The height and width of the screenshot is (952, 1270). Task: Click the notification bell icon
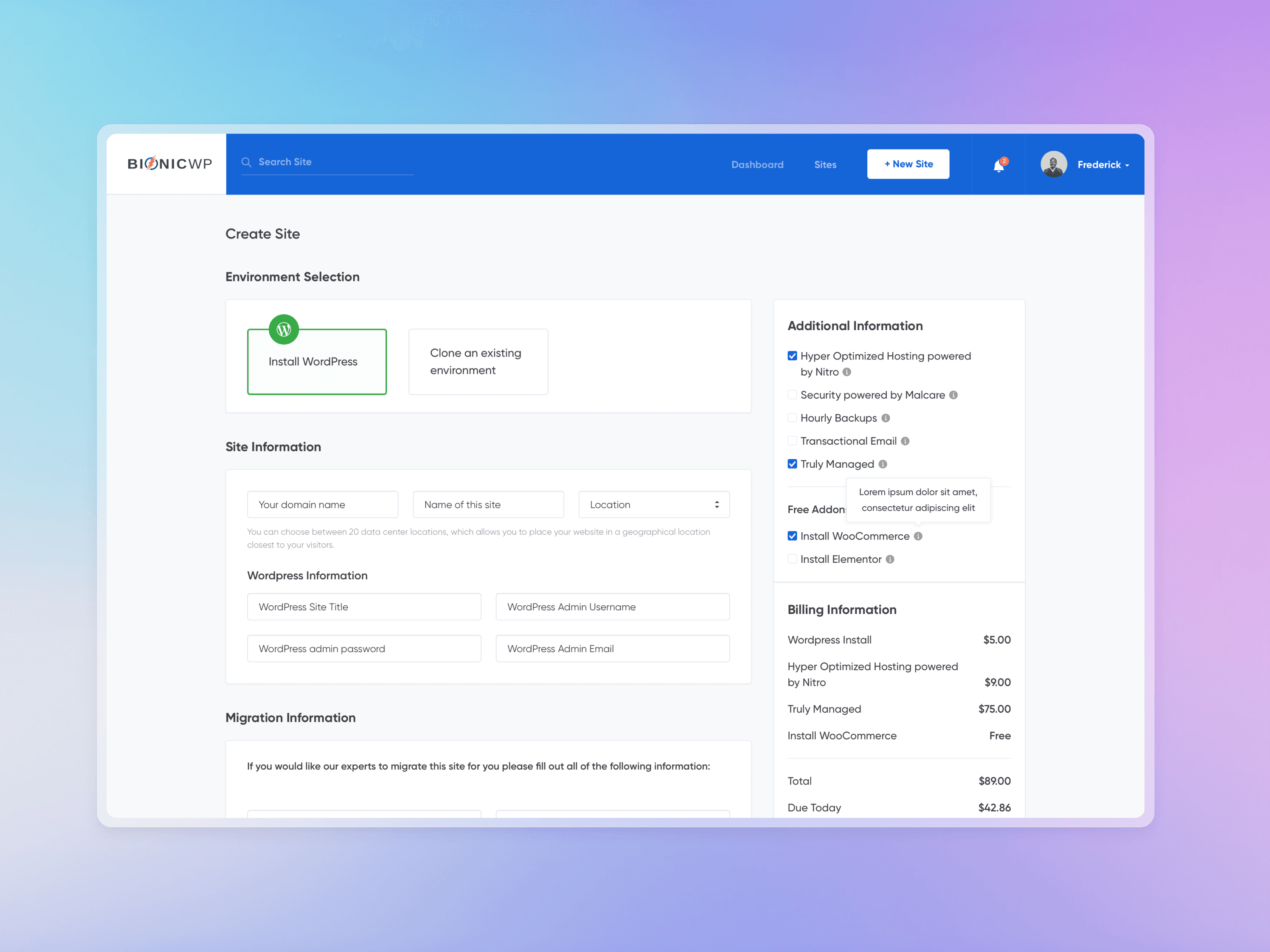[x=998, y=166]
